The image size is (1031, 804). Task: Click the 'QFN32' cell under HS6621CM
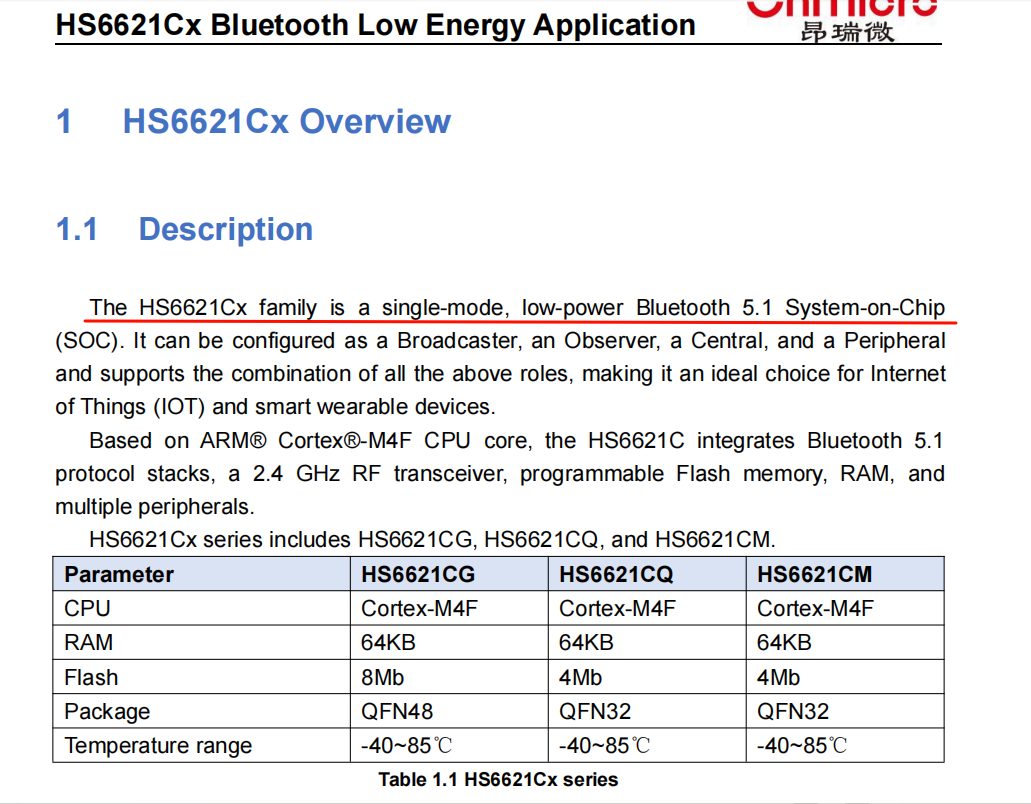click(845, 711)
